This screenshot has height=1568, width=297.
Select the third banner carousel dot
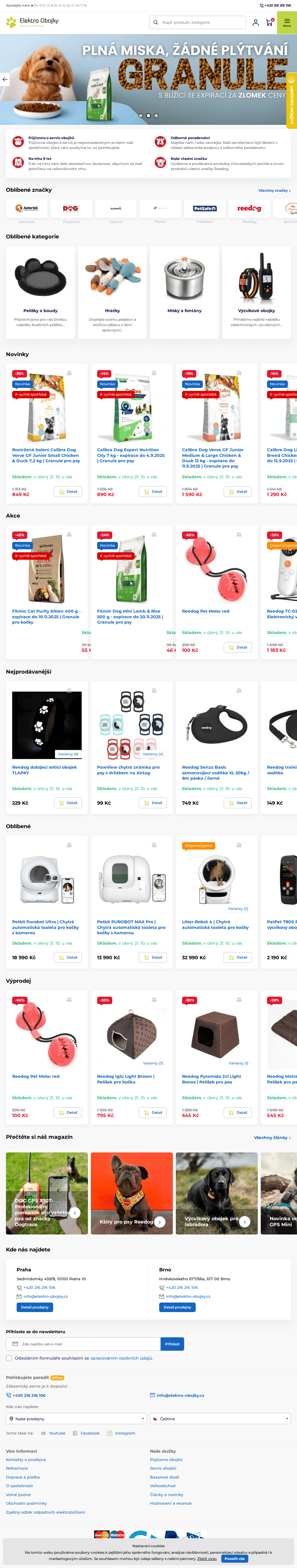156,115
